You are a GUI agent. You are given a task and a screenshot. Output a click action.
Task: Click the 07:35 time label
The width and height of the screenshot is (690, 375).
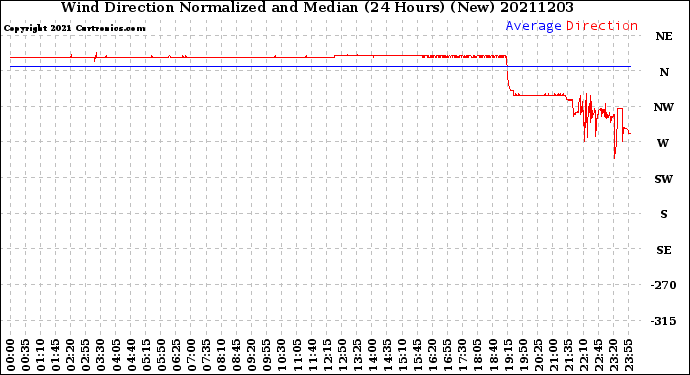(x=206, y=355)
